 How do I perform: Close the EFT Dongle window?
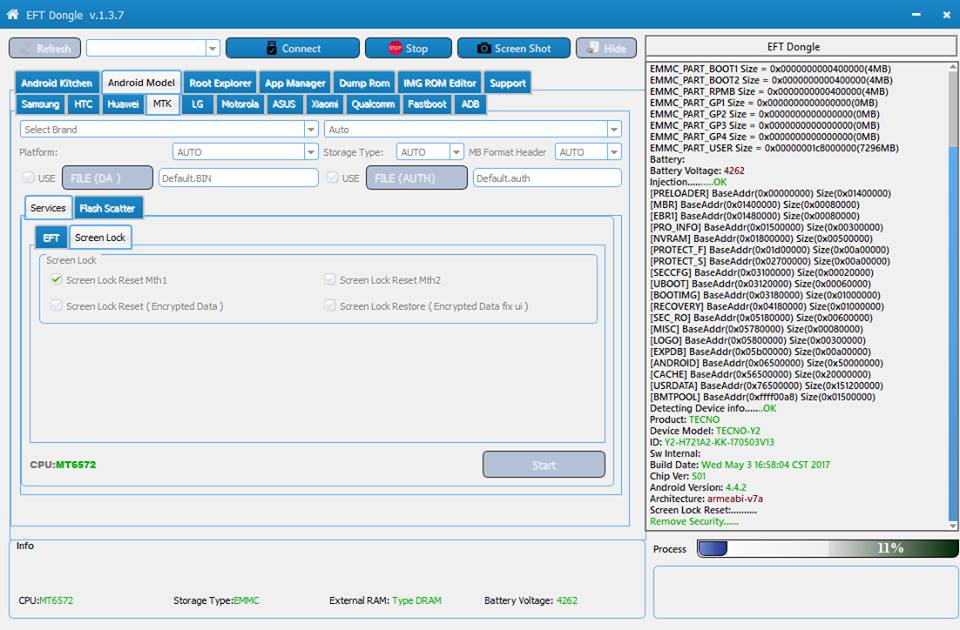coord(947,15)
